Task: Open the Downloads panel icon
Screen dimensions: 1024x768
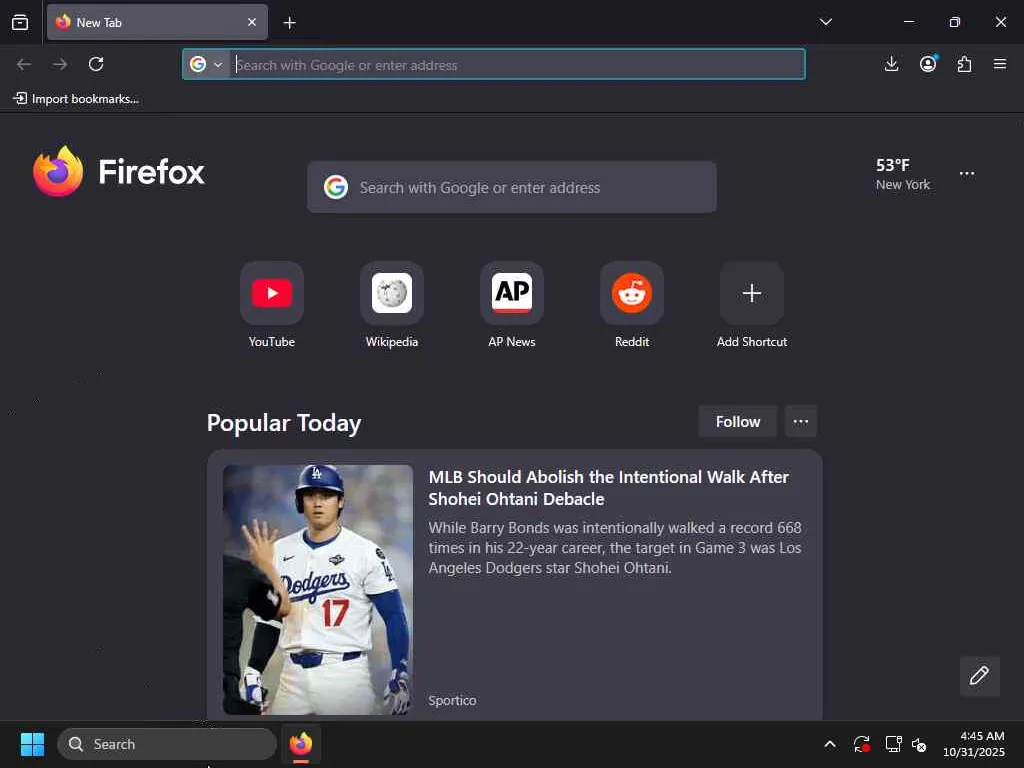Action: point(891,64)
